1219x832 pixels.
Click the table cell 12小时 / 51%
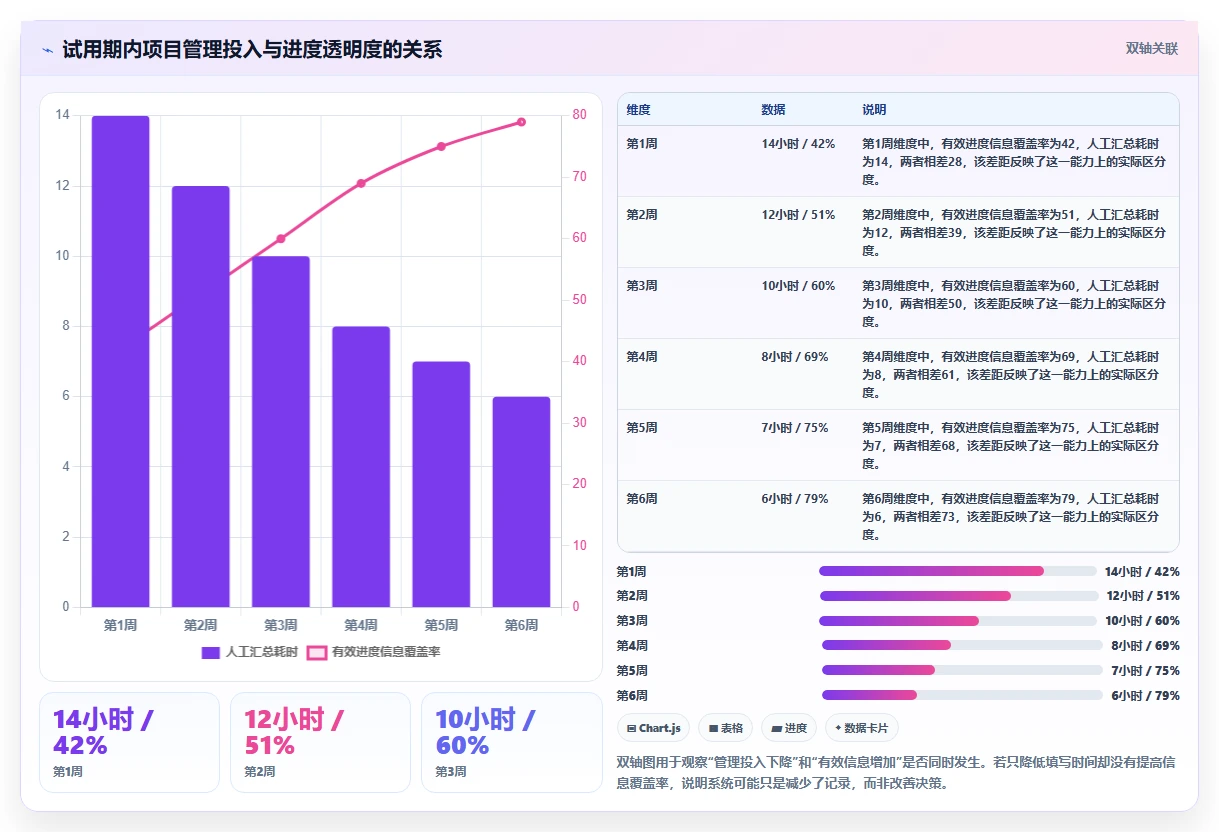pyautogui.click(x=798, y=215)
